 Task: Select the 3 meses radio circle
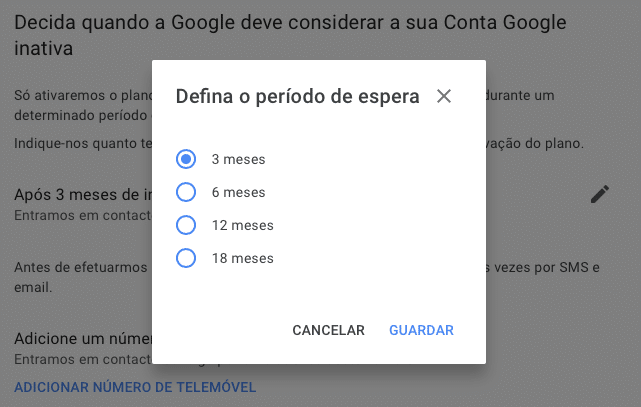click(x=185, y=159)
